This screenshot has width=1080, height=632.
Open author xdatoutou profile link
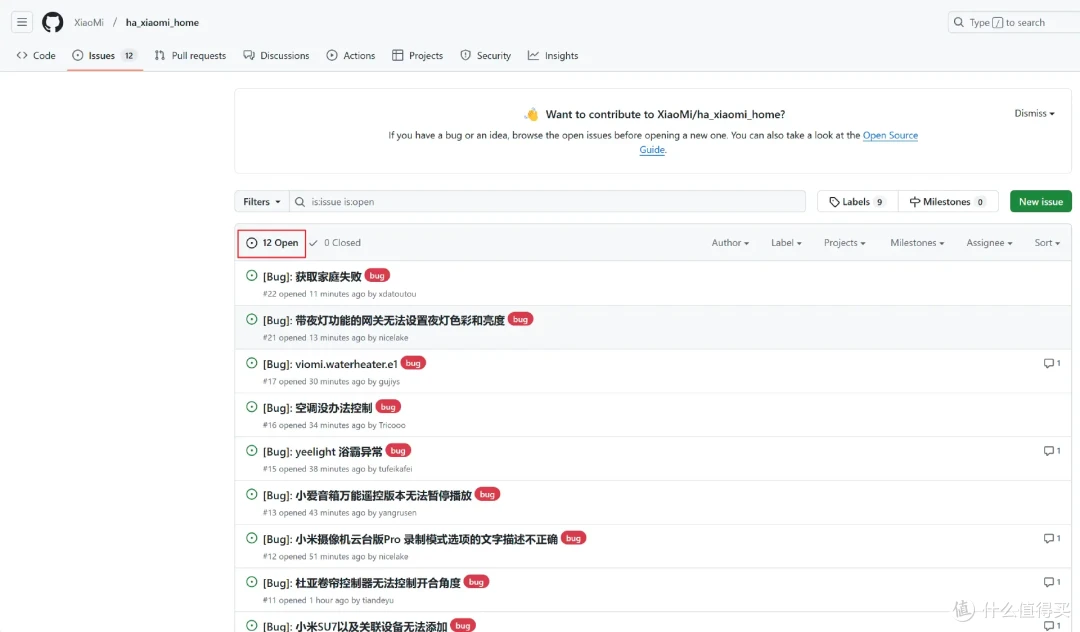(397, 294)
